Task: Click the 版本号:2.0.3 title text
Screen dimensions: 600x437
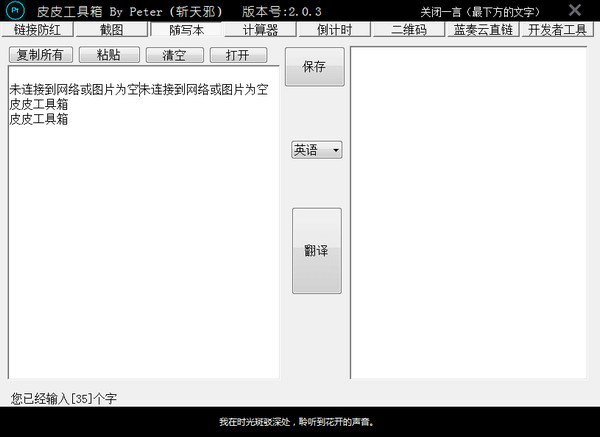Action: [x=282, y=11]
